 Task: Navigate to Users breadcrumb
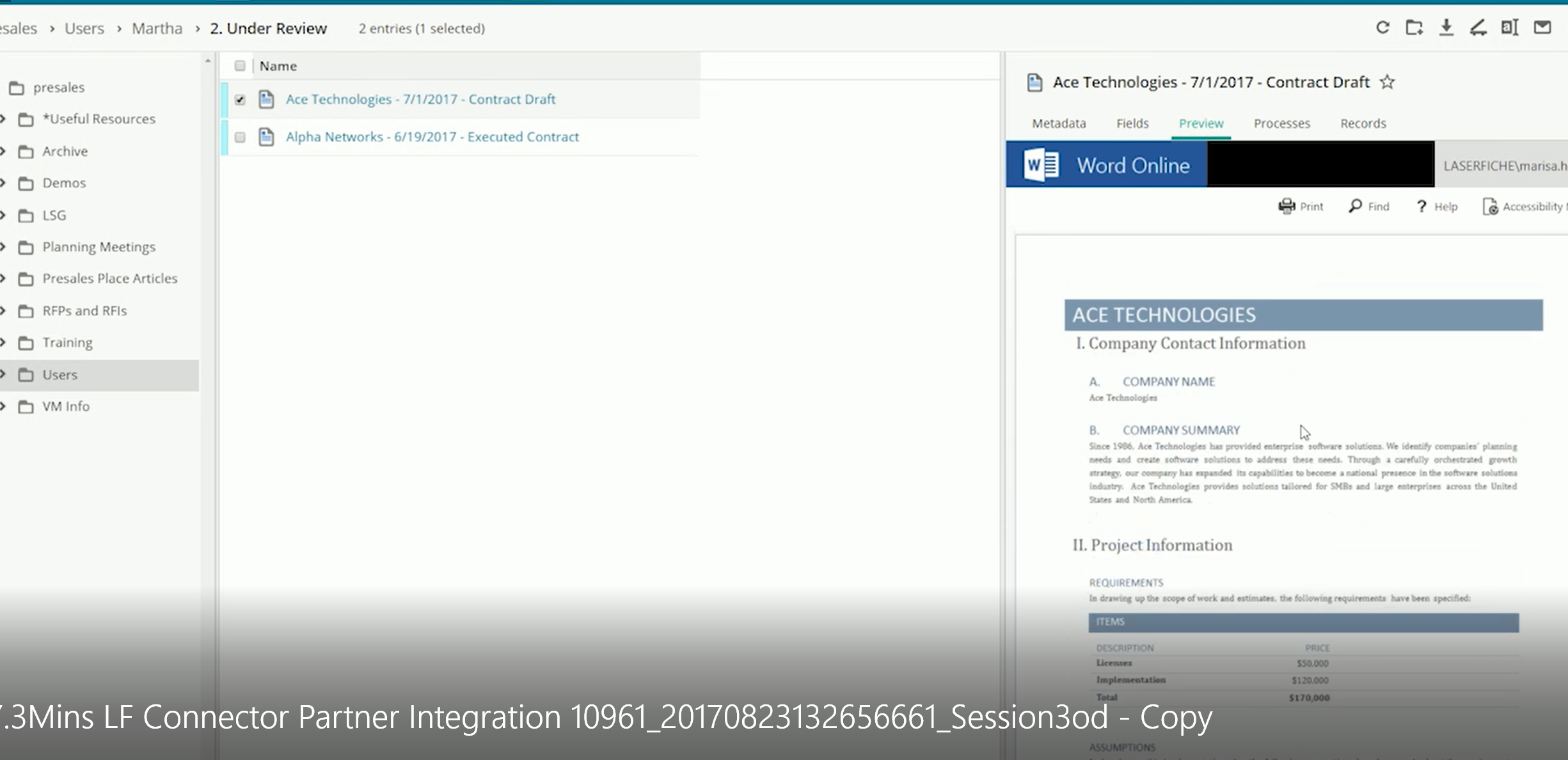click(84, 28)
